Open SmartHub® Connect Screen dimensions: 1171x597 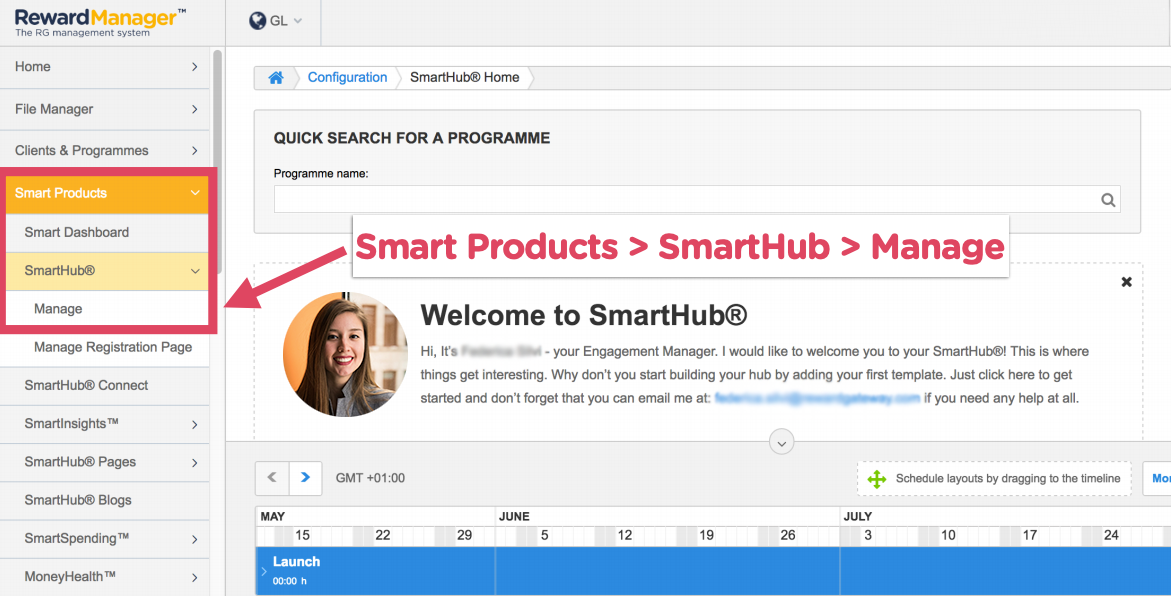click(x=105, y=386)
